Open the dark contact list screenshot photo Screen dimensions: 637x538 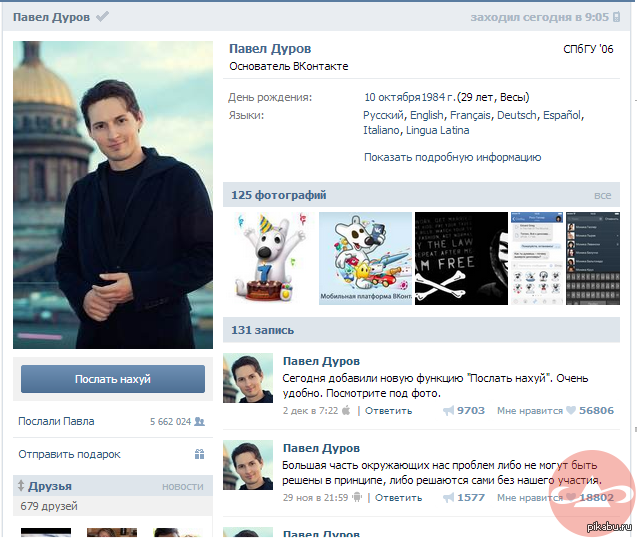pos(593,258)
